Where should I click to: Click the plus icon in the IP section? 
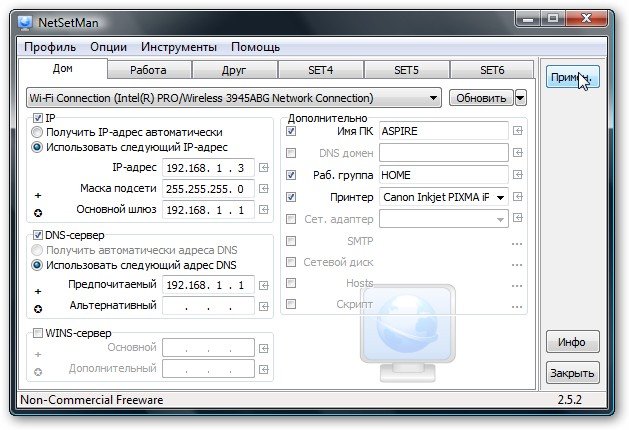coord(38,195)
